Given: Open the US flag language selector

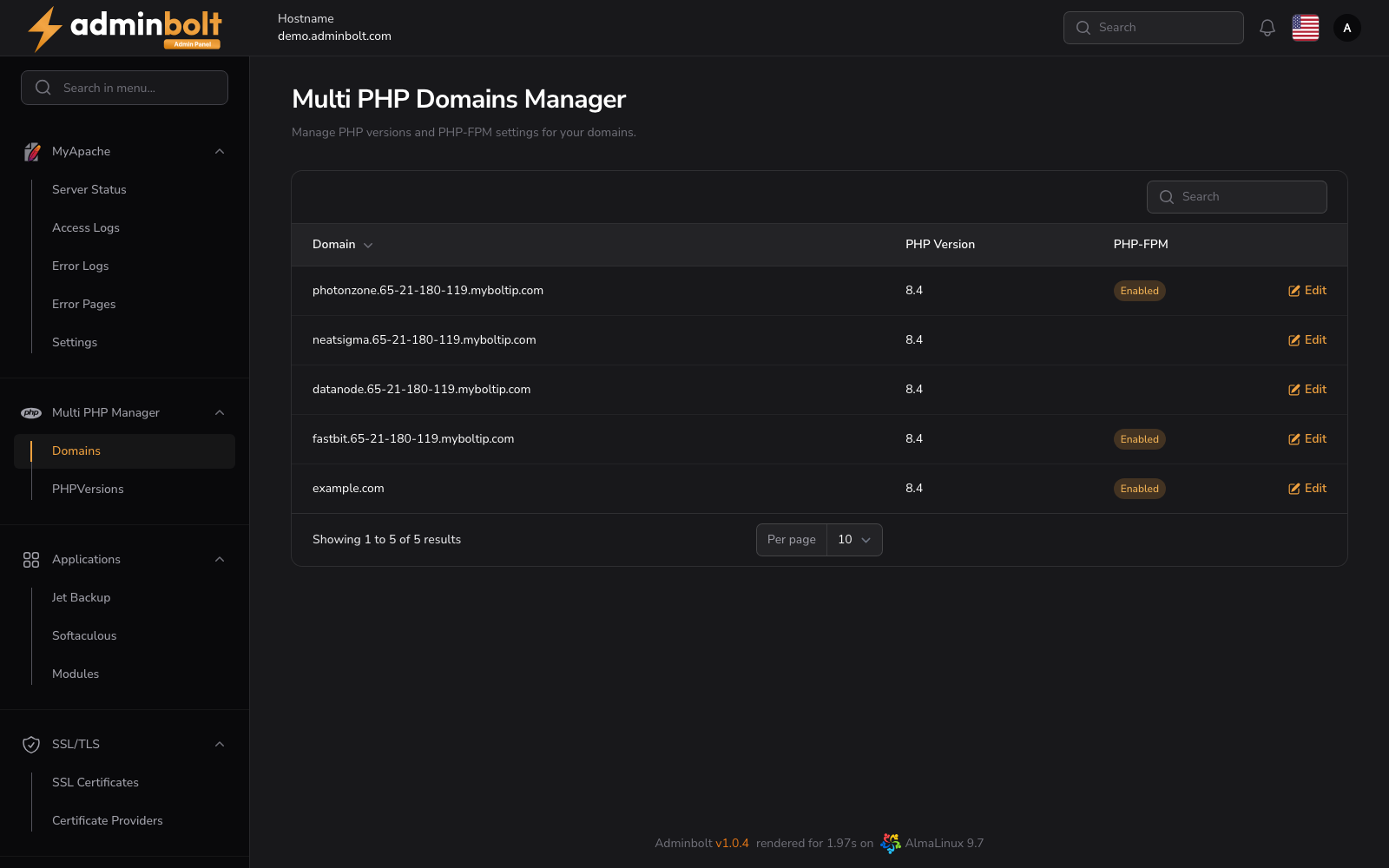Looking at the screenshot, I should point(1306,28).
